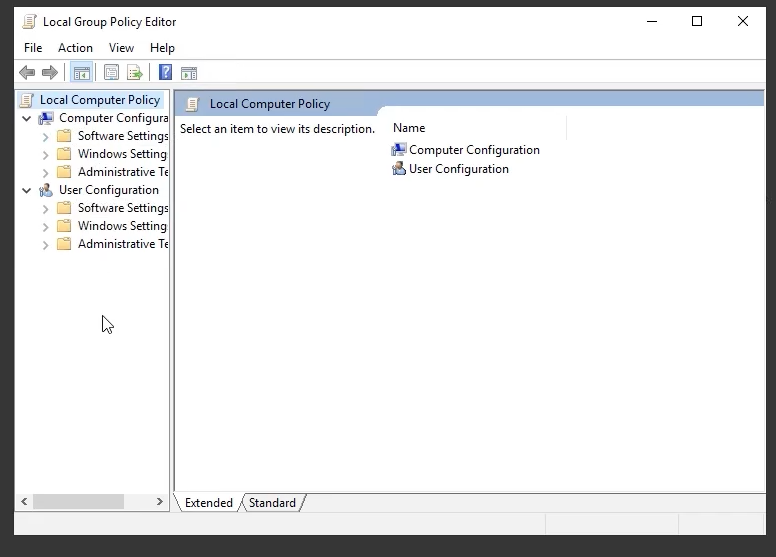Open the File menu
This screenshot has height=557, width=776.
33,47
